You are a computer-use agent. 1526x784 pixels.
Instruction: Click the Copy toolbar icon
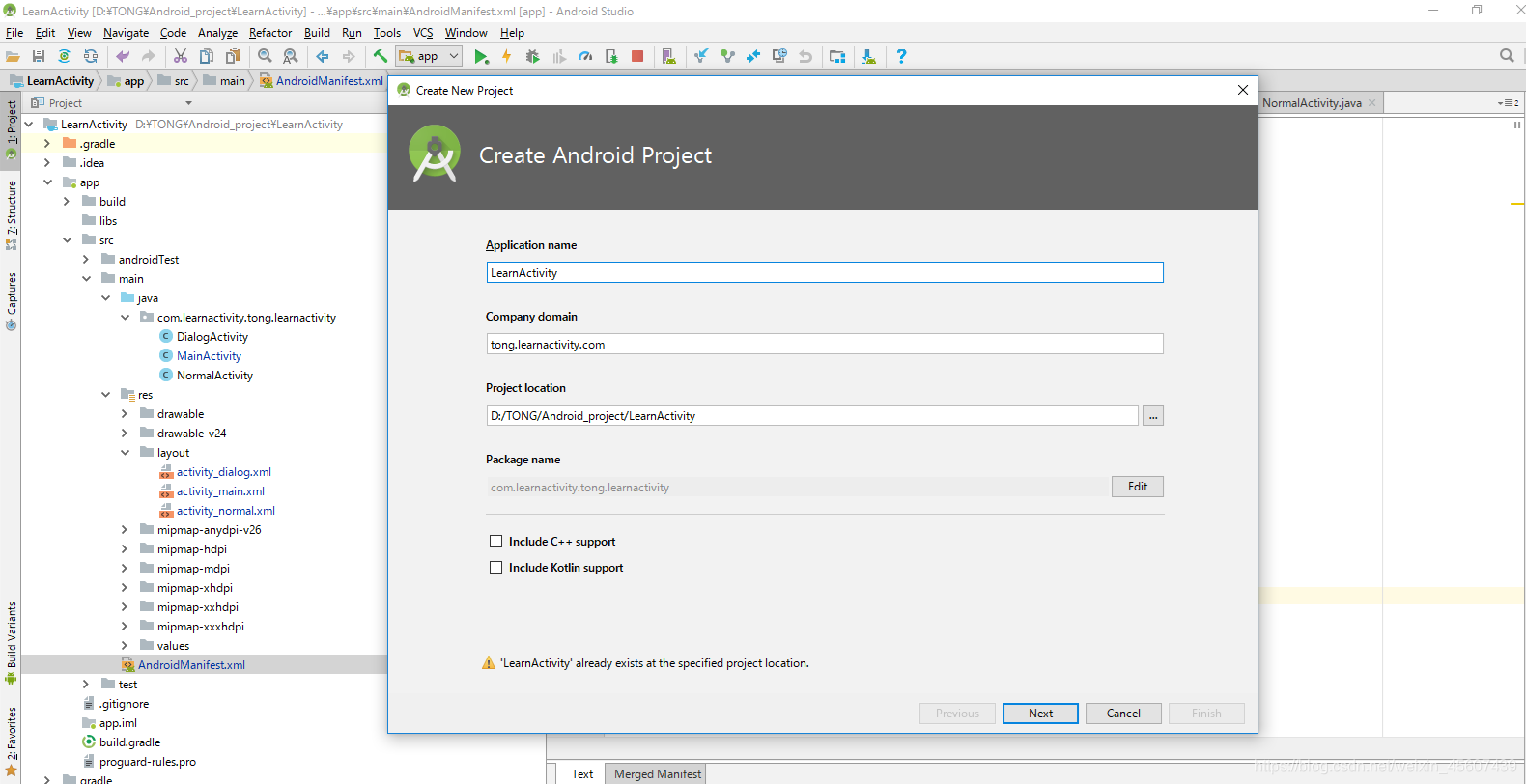(x=207, y=57)
